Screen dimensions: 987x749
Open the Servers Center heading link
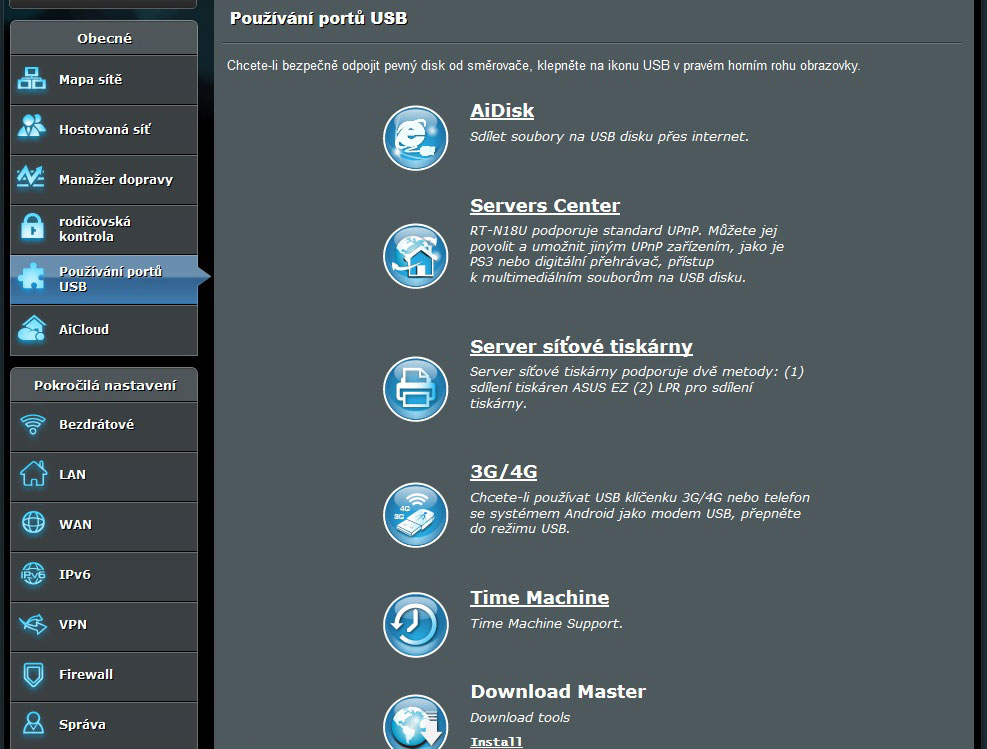click(545, 206)
